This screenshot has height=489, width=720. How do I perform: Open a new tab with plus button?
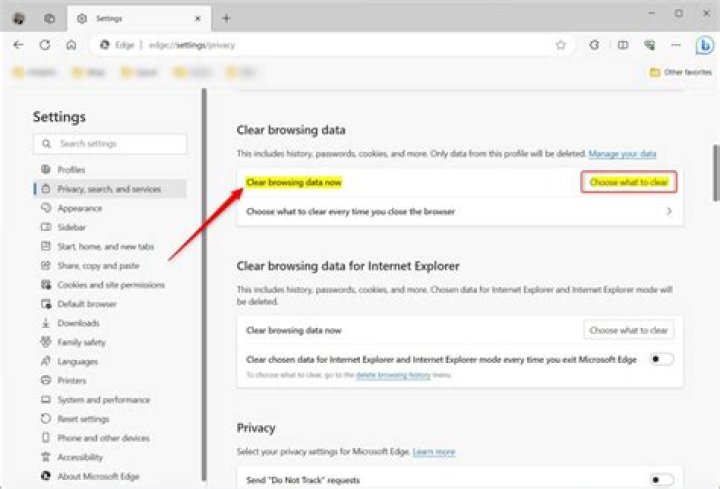coord(226,18)
